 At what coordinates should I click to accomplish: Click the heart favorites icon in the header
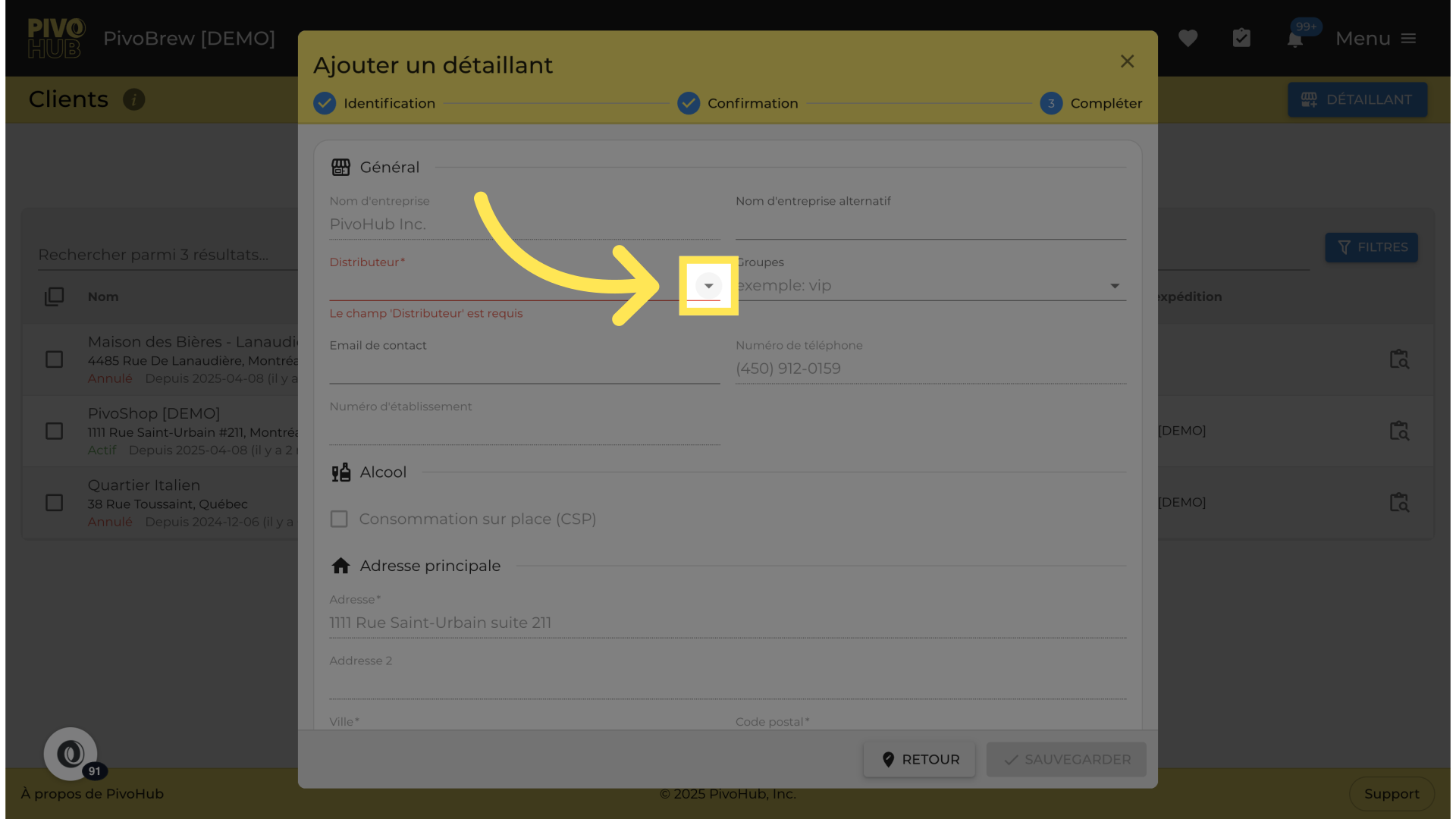pyautogui.click(x=1188, y=38)
